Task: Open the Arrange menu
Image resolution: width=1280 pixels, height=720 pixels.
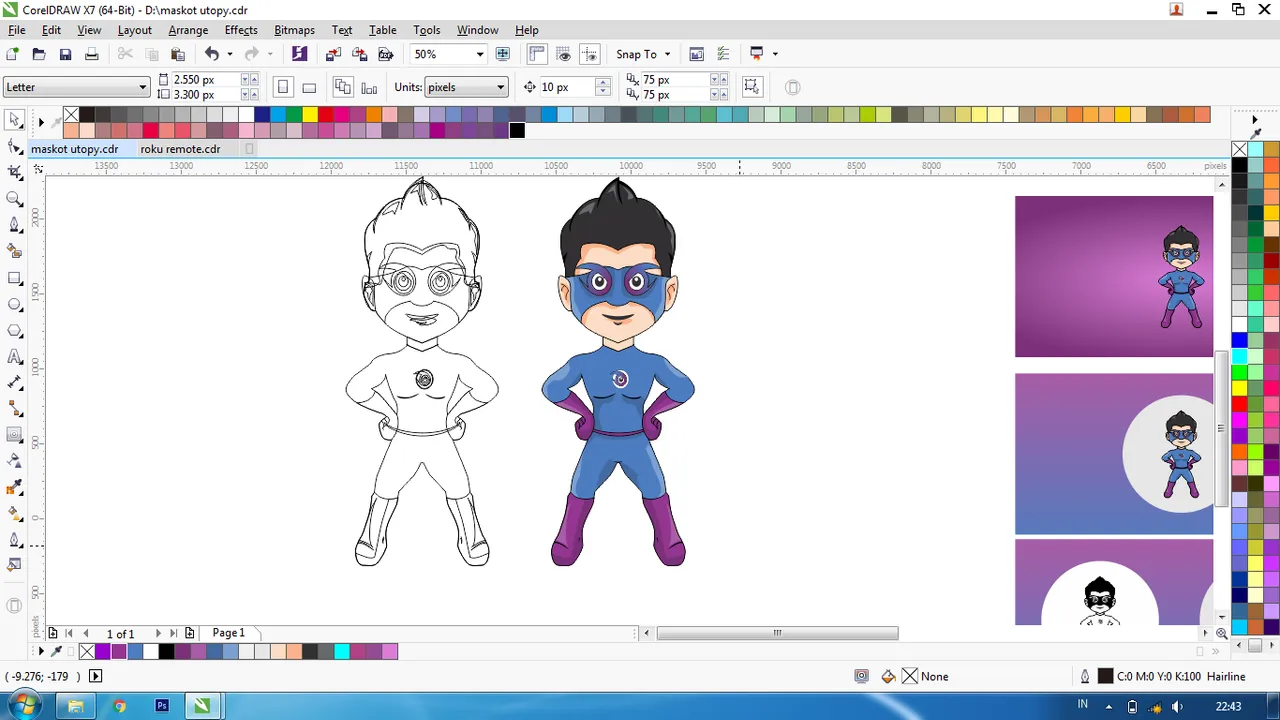Action: coord(188,30)
